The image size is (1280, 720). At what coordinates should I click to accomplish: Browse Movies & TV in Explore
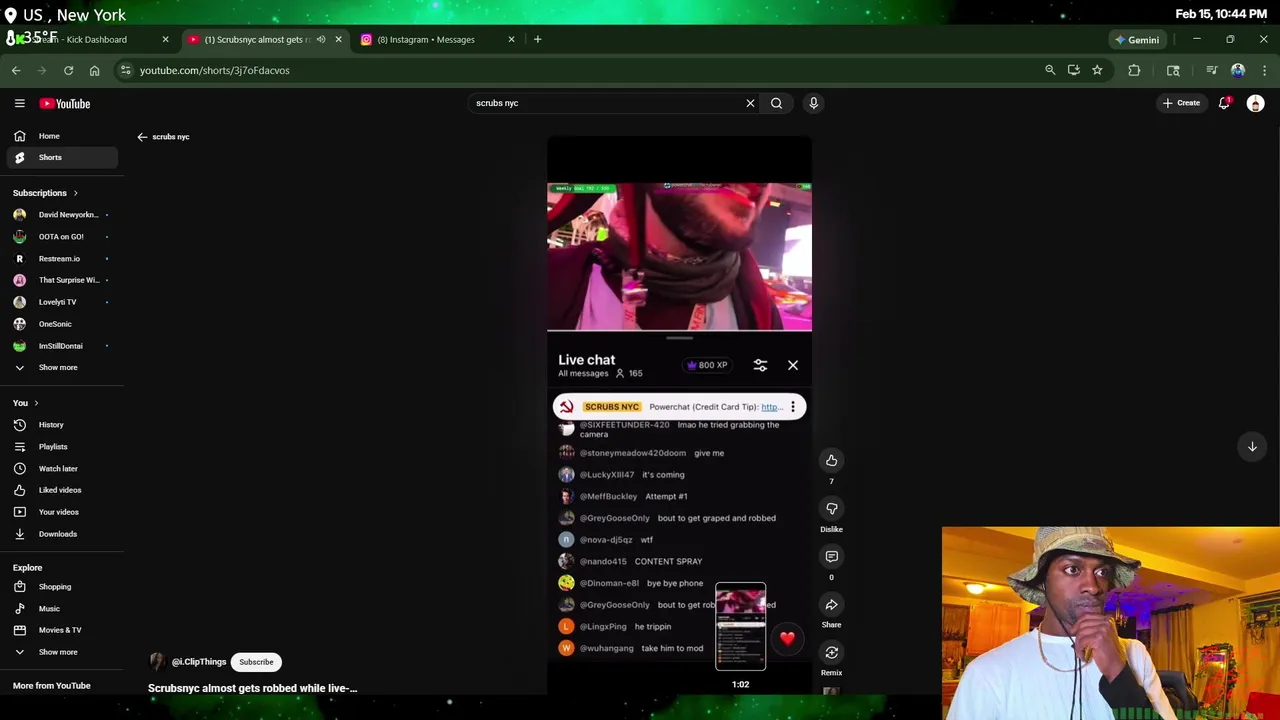(60, 630)
